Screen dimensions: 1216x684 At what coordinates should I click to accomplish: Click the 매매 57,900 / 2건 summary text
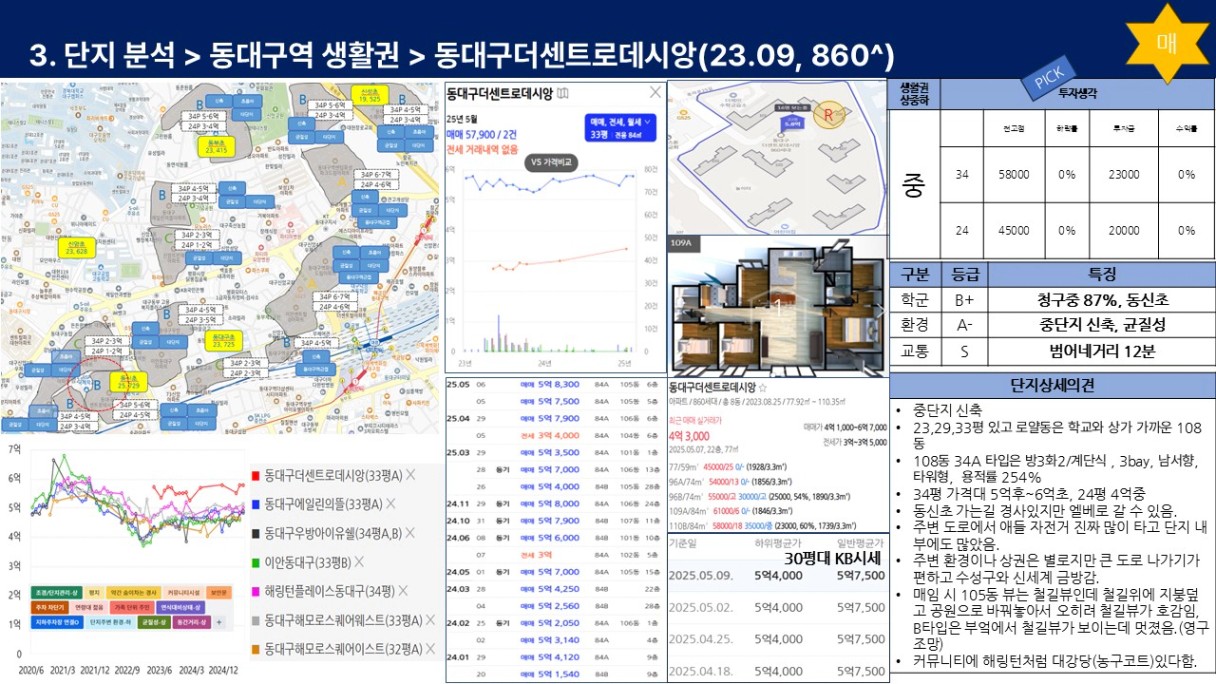click(482, 133)
